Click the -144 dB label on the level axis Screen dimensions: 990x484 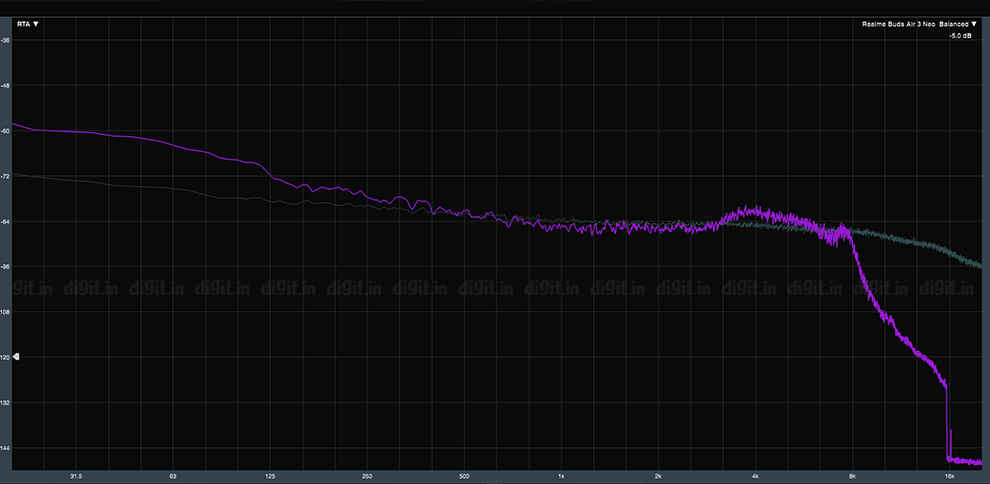click(x=6, y=447)
